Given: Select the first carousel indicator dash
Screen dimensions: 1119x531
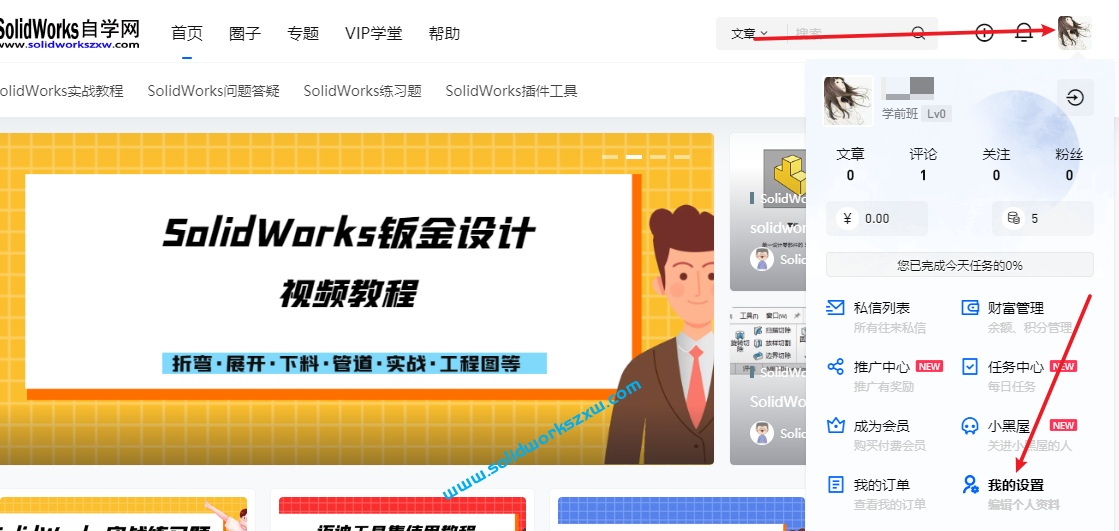Looking at the screenshot, I should coord(610,156).
